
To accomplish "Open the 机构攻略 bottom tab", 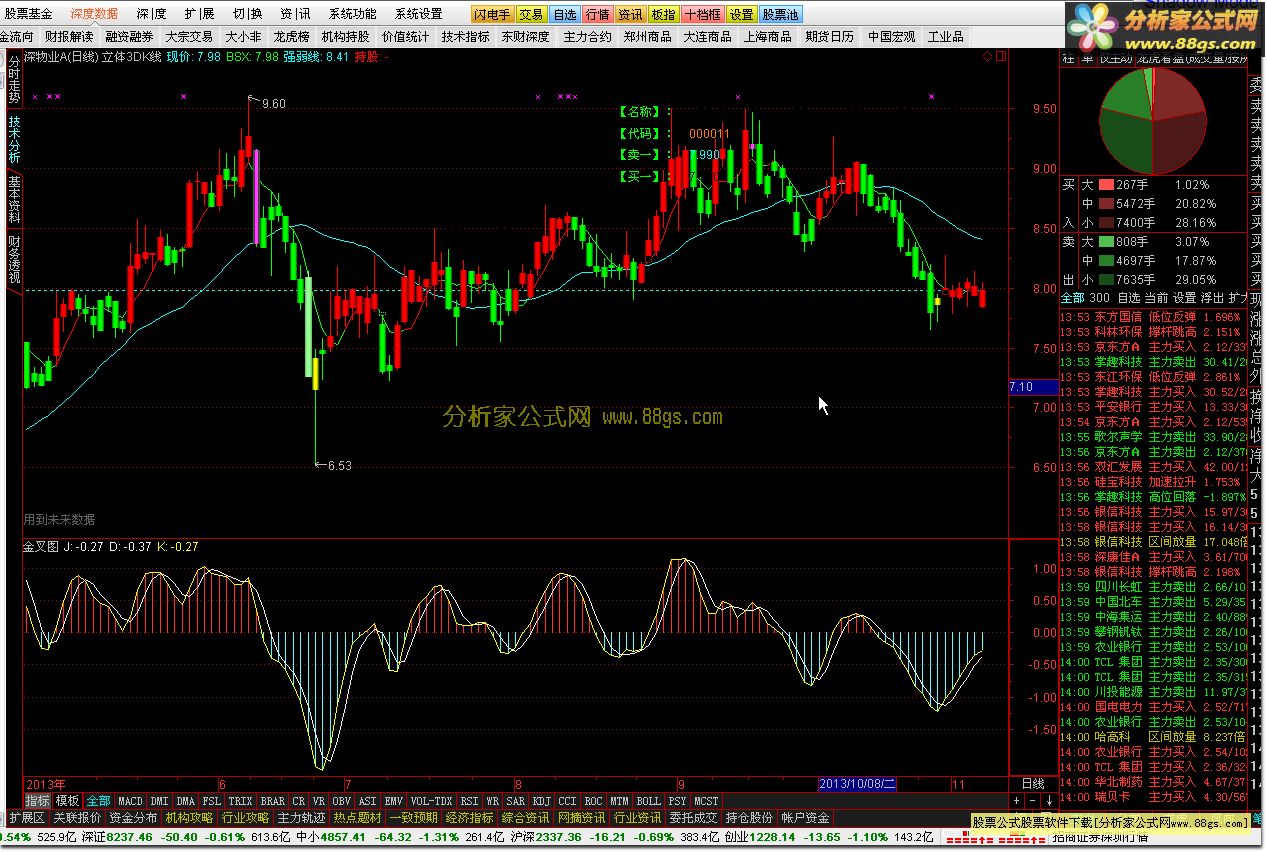I will [189, 818].
